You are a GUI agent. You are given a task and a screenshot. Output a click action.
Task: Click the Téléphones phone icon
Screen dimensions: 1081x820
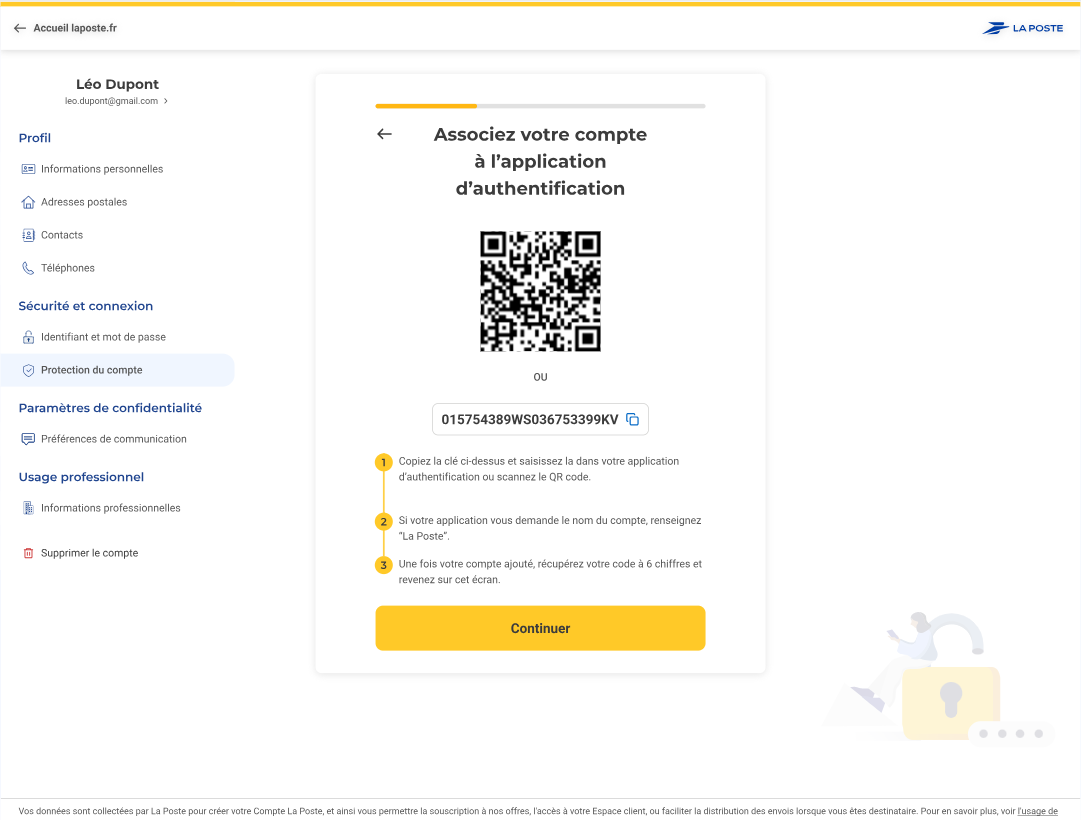point(28,268)
